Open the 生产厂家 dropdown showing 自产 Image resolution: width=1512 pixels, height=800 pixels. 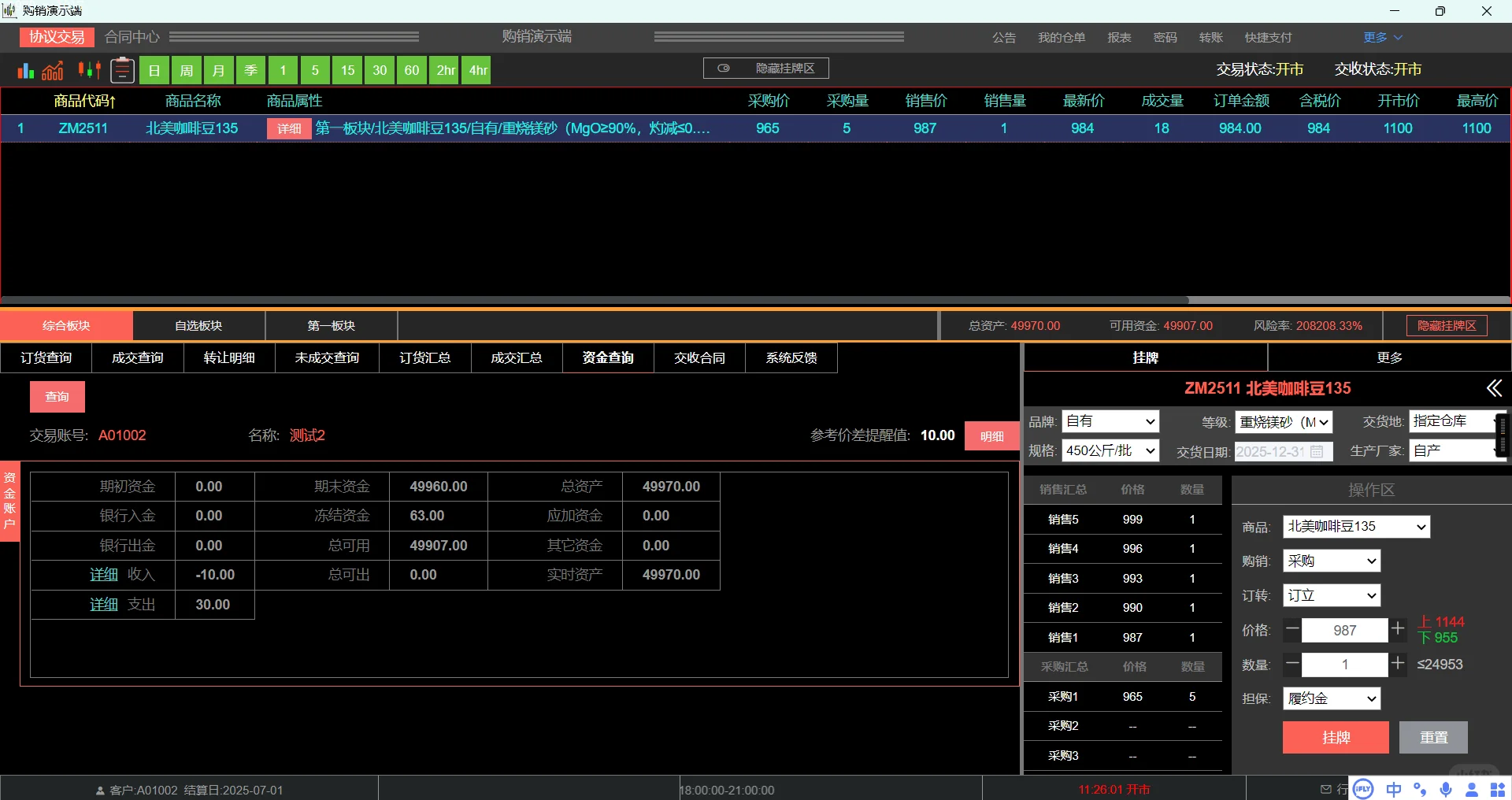click(1457, 450)
